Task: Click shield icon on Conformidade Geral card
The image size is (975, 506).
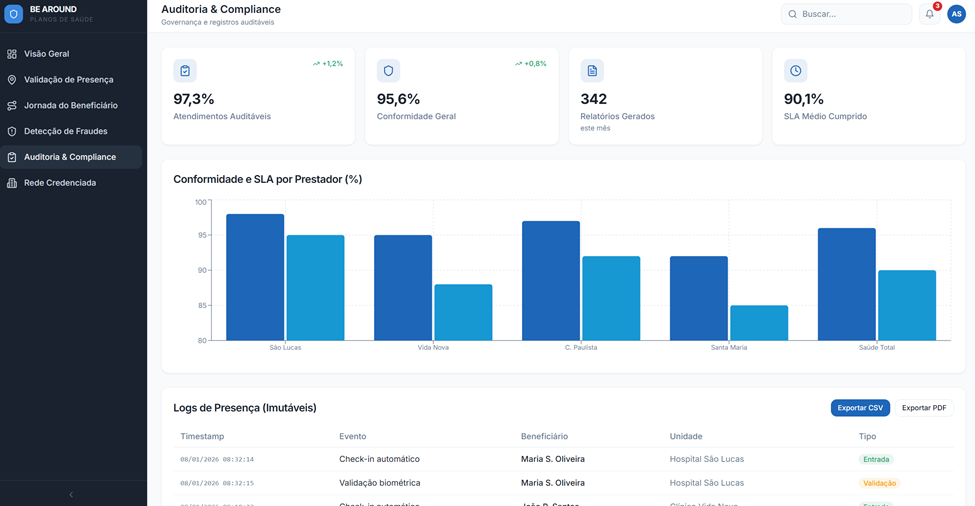Action: pyautogui.click(x=389, y=71)
